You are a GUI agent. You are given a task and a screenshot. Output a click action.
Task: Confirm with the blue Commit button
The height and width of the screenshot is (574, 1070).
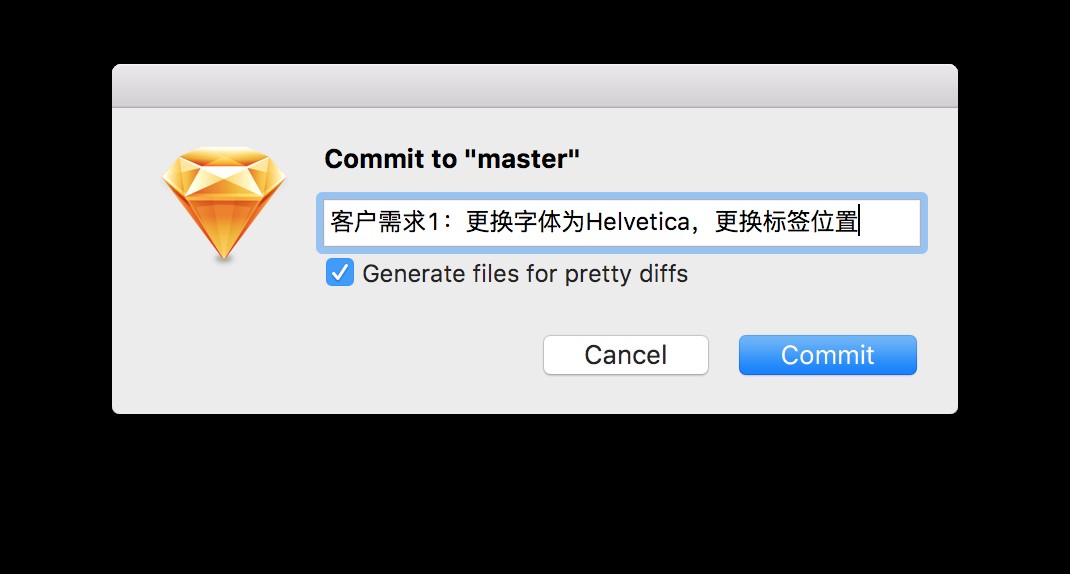827,355
